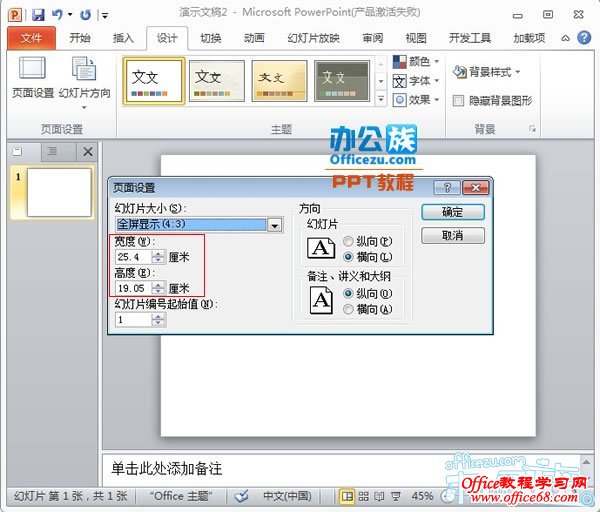Switch to the 插入 ribbon tab
Screen dimensions: 600x512
(x=123, y=38)
